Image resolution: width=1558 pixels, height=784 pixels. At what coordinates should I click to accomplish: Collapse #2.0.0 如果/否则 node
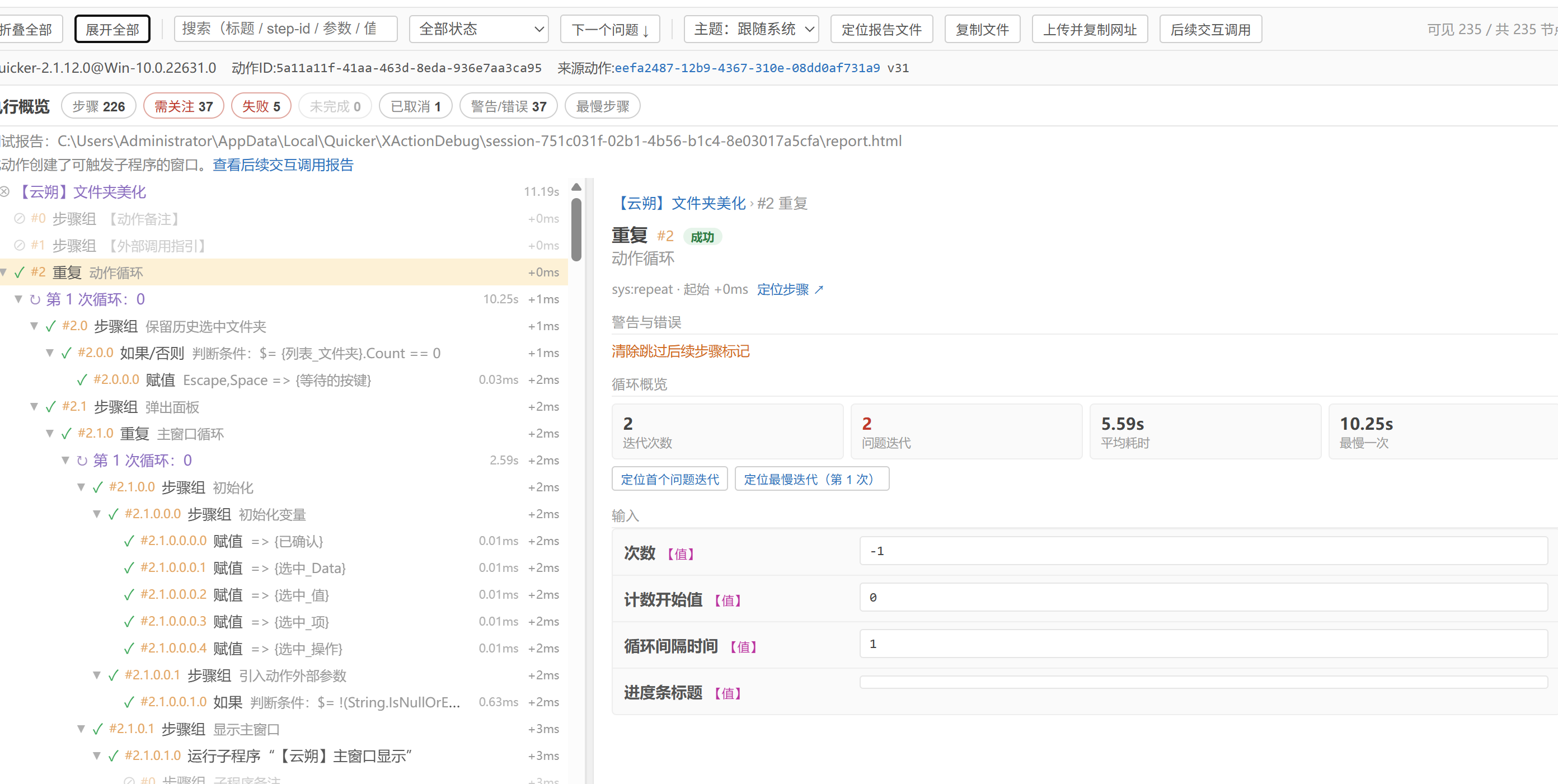(50, 353)
